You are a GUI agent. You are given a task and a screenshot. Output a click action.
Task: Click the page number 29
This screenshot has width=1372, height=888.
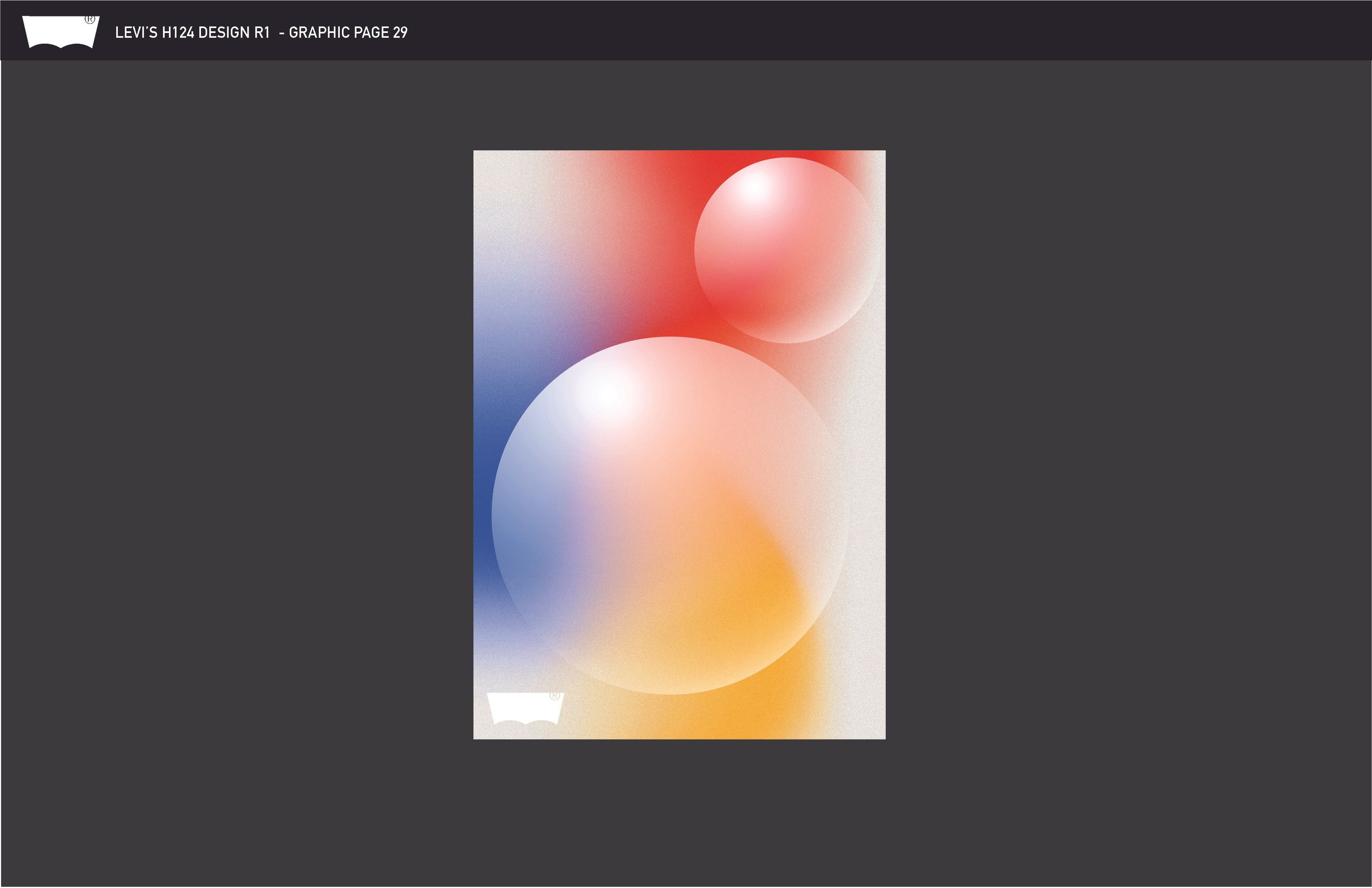[x=400, y=33]
